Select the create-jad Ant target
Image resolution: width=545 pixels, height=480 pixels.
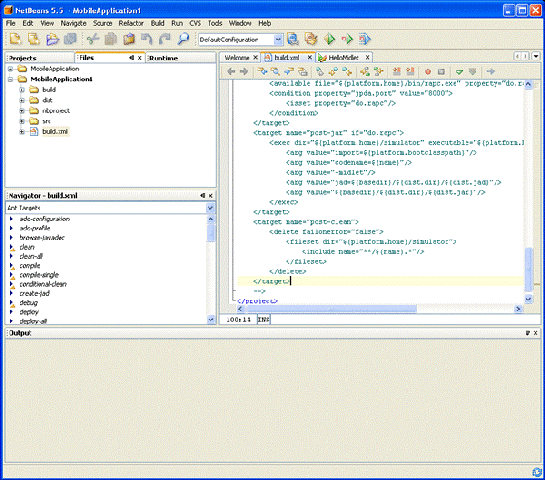34,293
